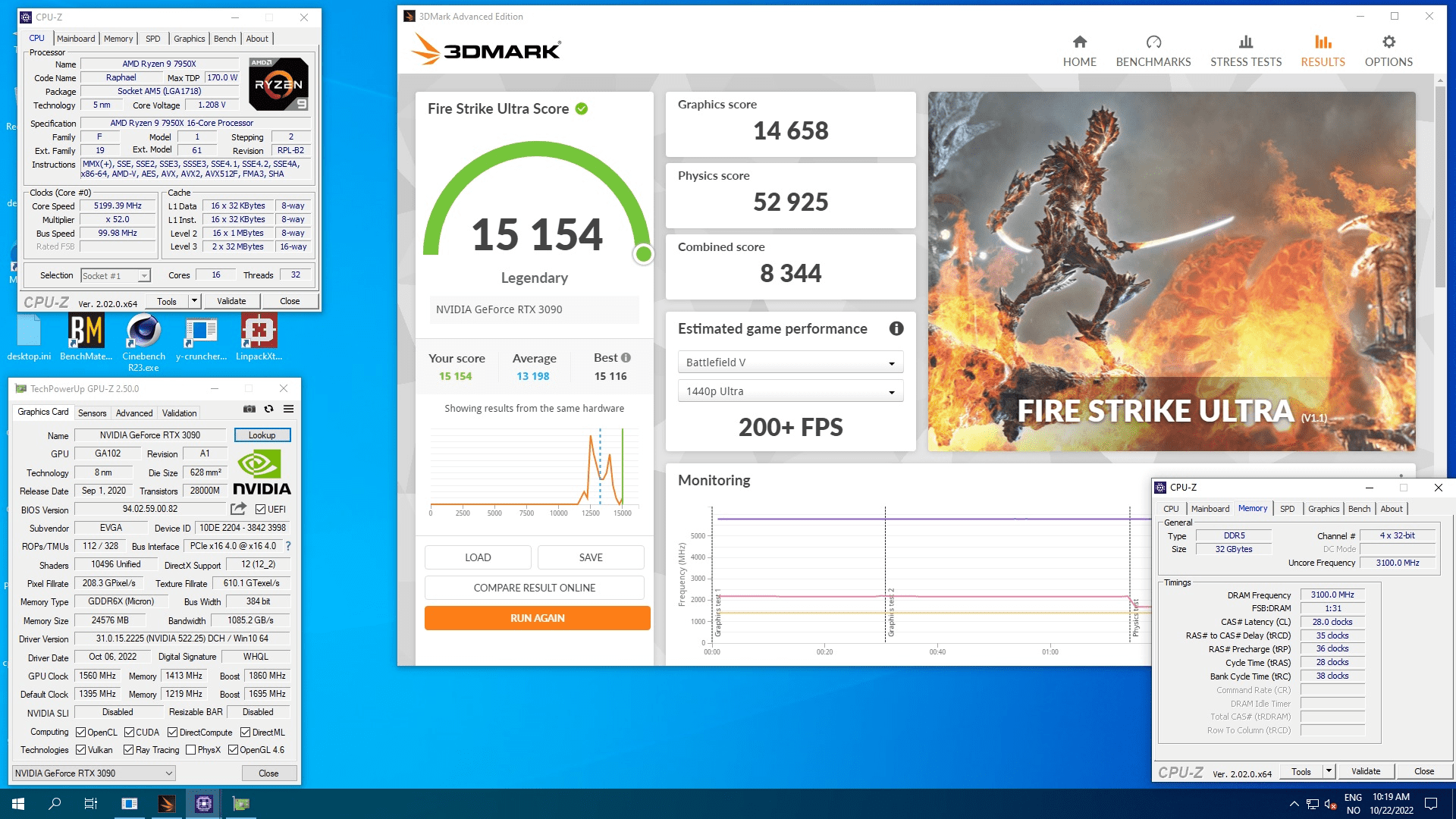This screenshot has height=819, width=1456.
Task: Click Lookup button in GPU-Z
Action: 262,435
